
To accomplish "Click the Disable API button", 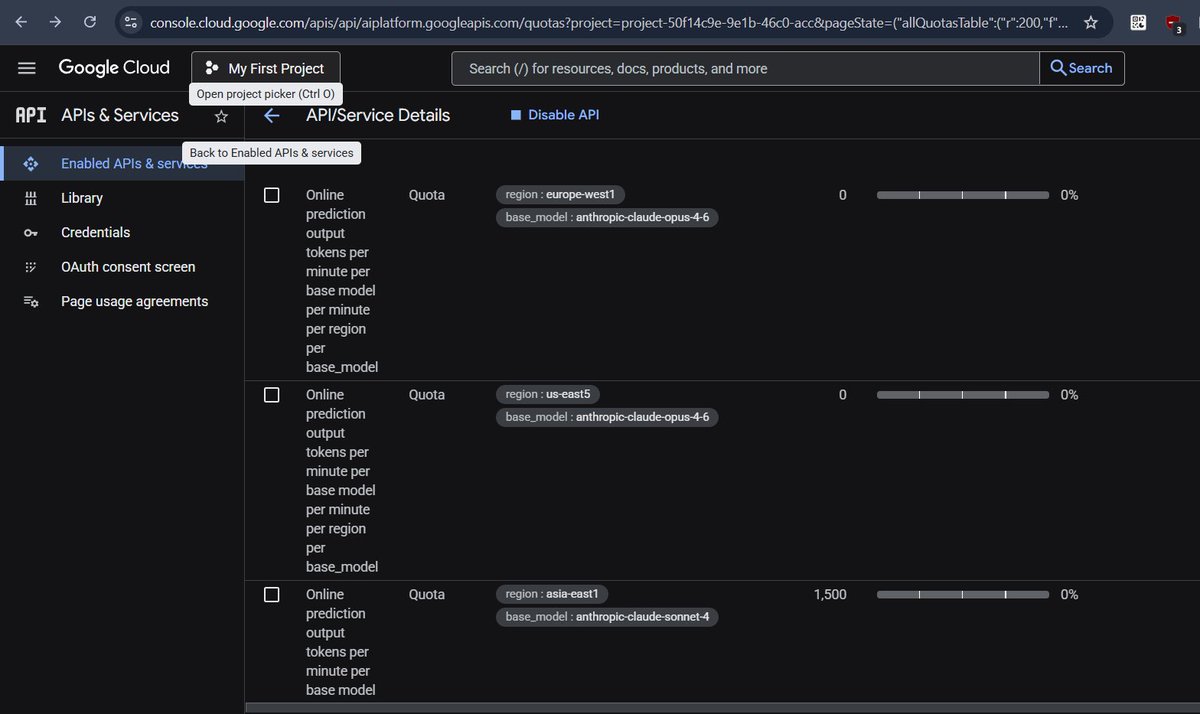I will (555, 115).
